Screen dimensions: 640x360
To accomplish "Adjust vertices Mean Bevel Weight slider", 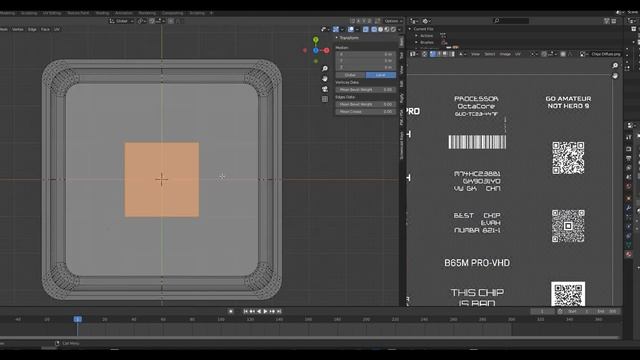I will pos(365,89).
